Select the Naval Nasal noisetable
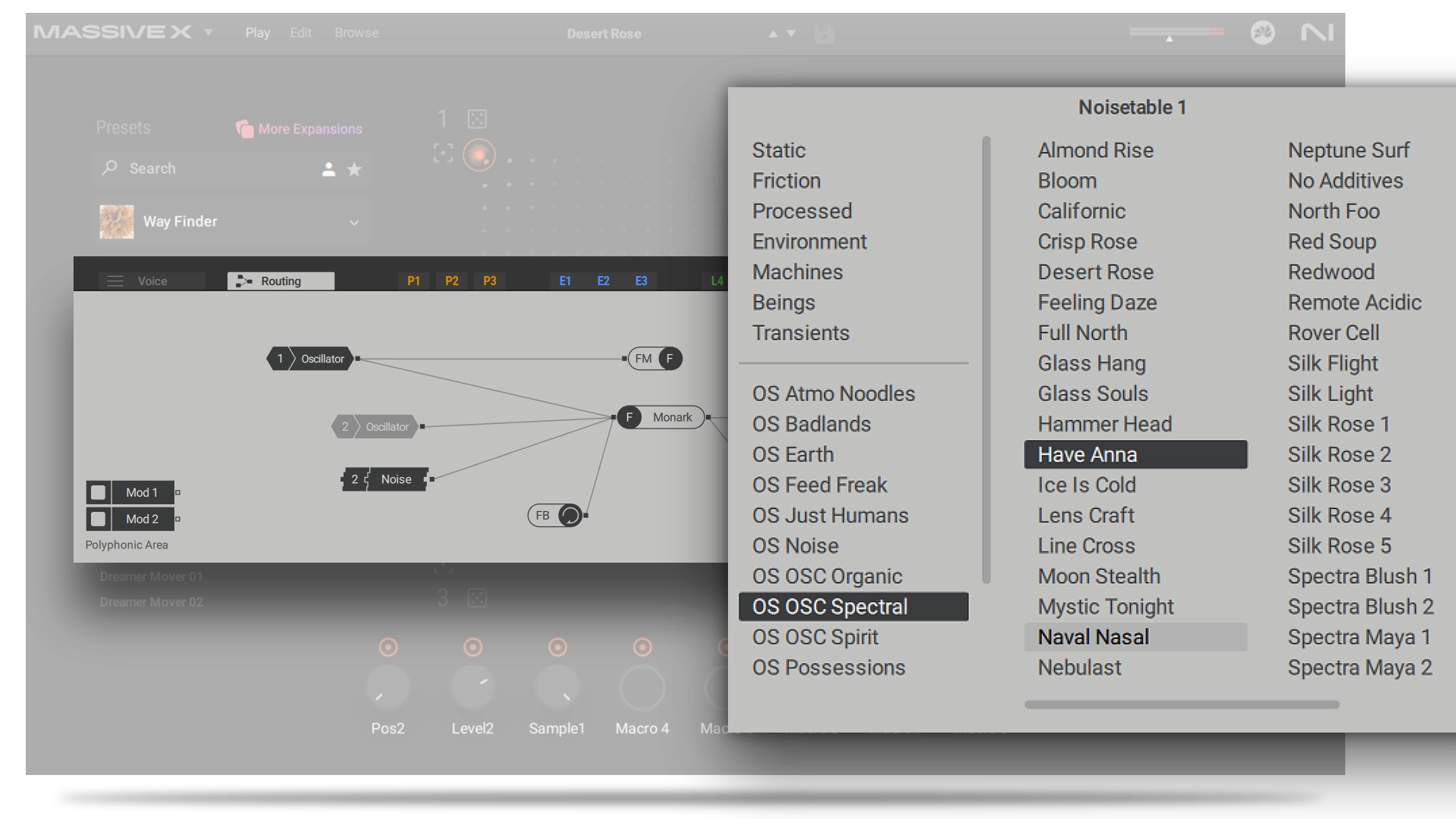This screenshot has height=819, width=1456. point(1136,637)
